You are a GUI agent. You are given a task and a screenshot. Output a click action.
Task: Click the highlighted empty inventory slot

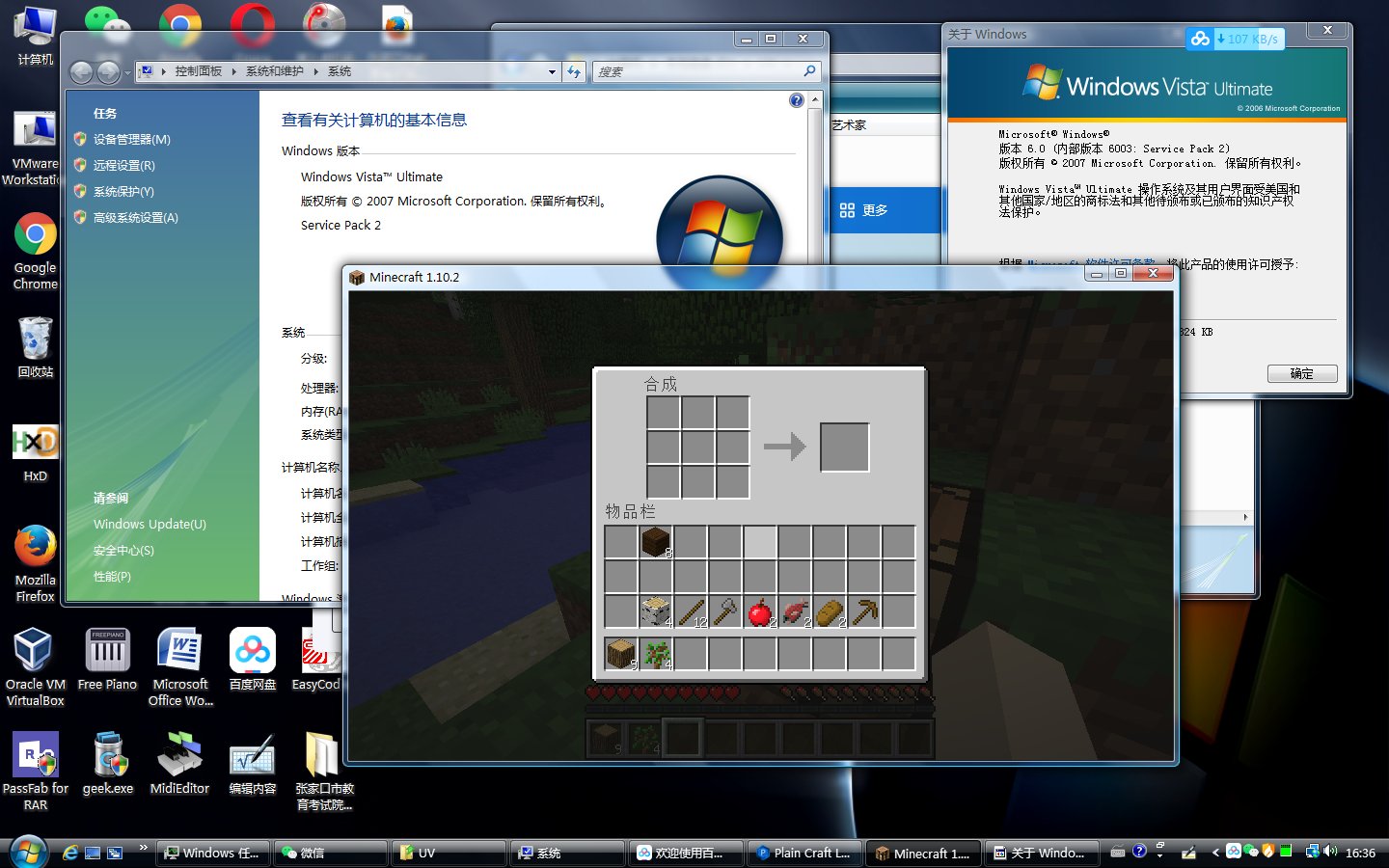pos(760,542)
